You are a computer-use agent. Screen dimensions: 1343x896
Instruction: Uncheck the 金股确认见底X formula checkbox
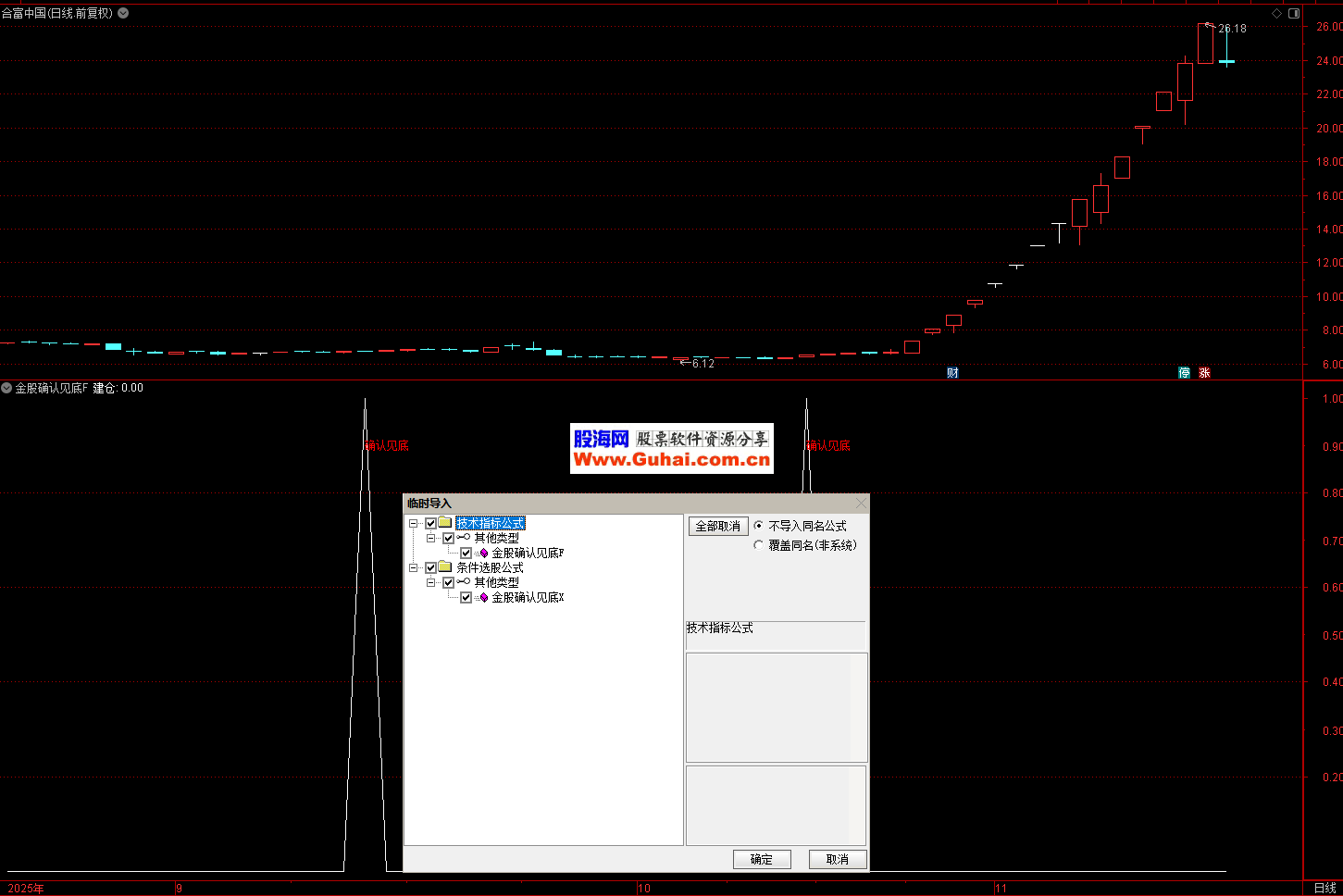pyautogui.click(x=466, y=597)
